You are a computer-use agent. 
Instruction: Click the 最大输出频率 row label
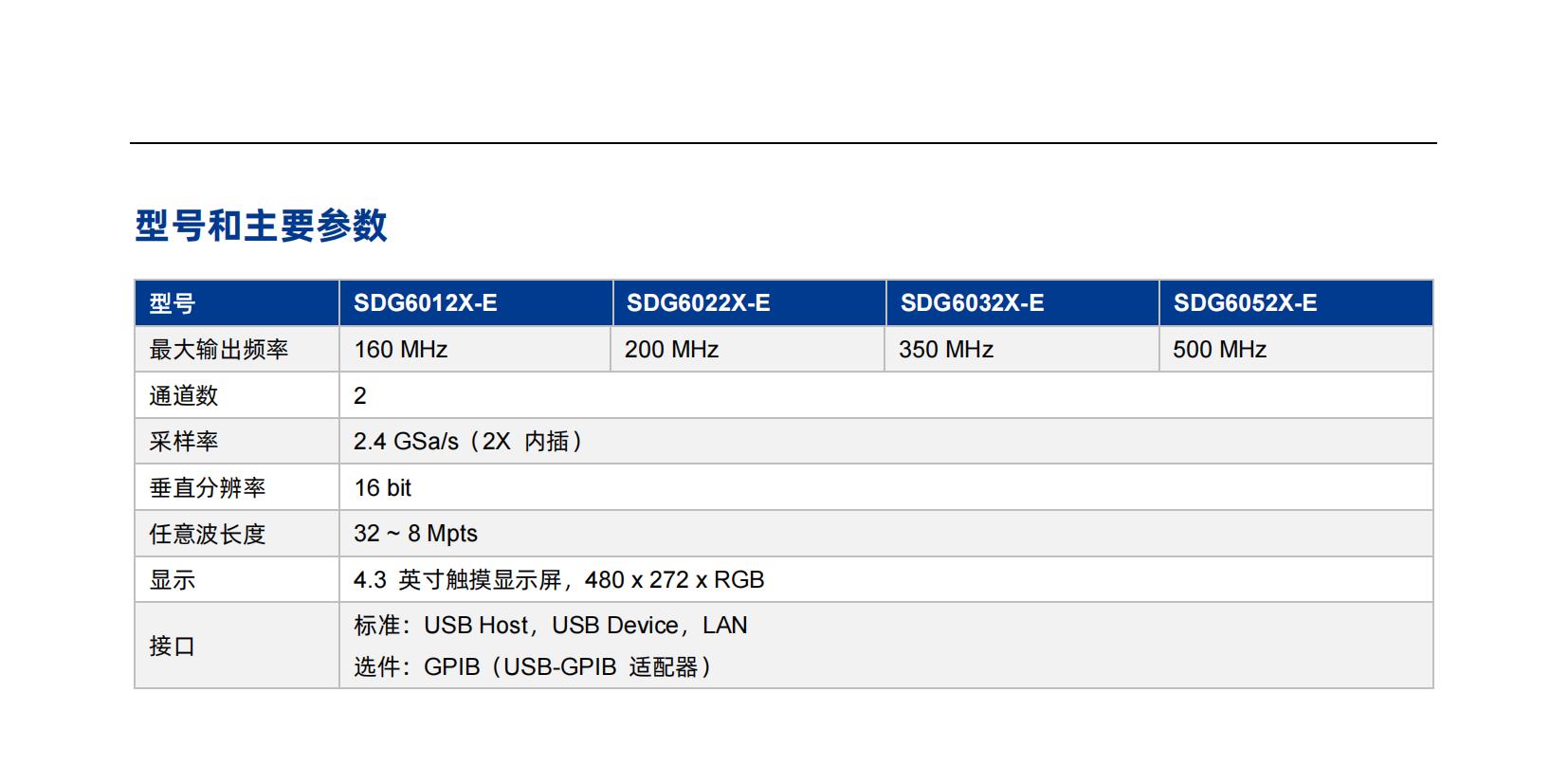[218, 350]
